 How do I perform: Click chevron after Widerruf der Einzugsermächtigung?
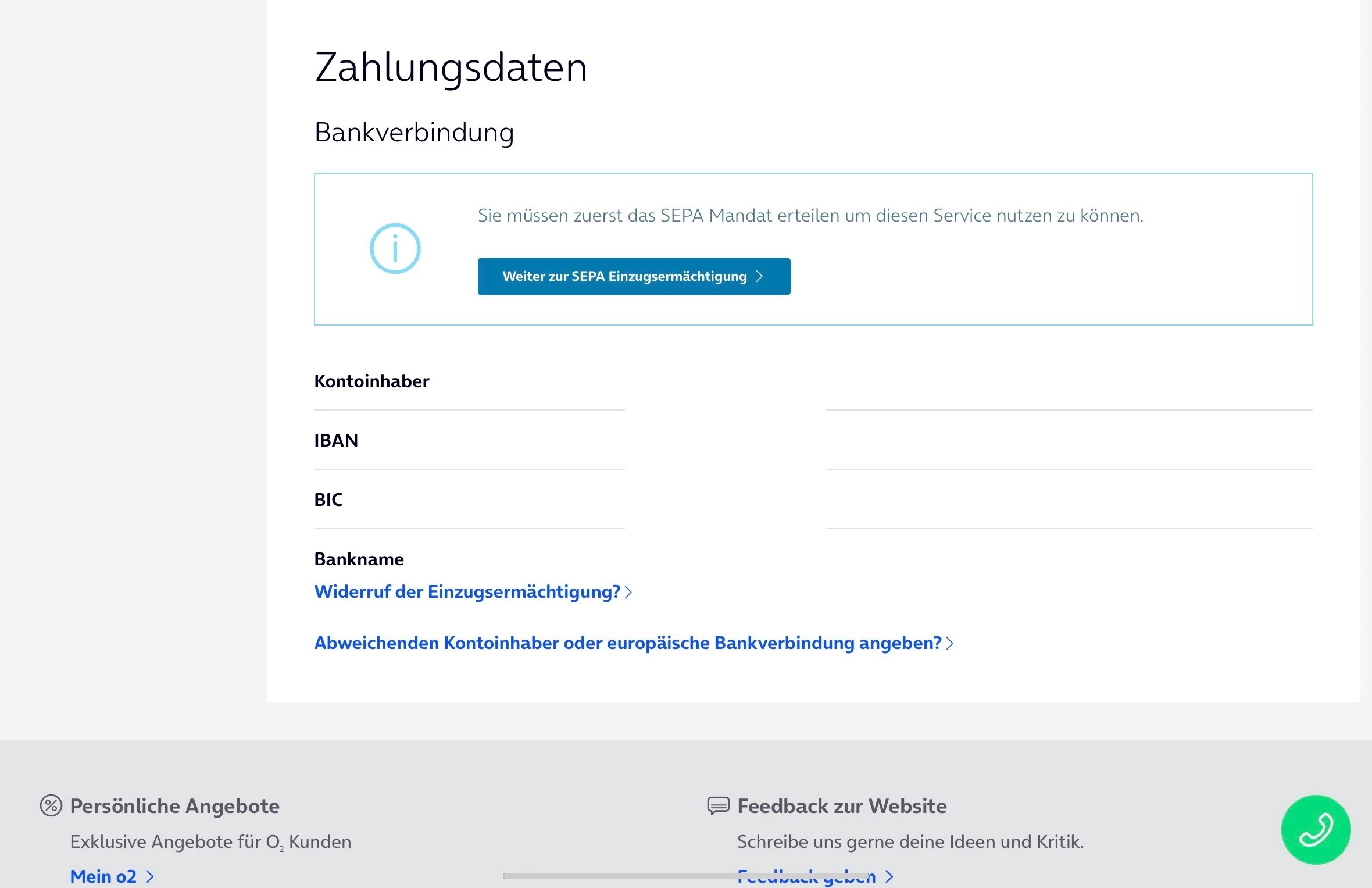point(628,593)
